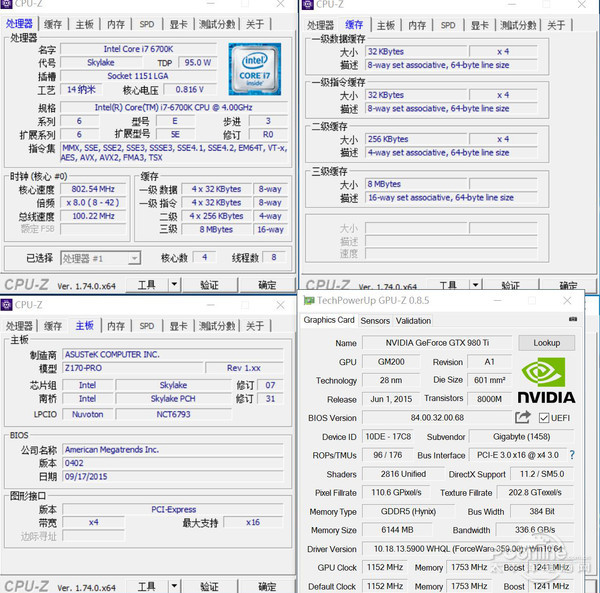The image size is (600, 593).
Task: Click the CPU-Z title icon in the mainboard window
Action: (6, 305)
